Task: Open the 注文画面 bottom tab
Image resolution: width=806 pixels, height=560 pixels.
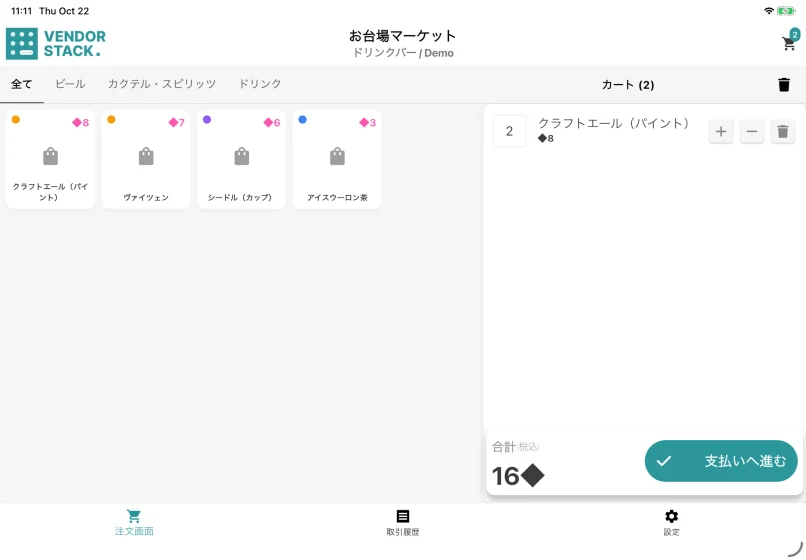Action: click(x=134, y=523)
